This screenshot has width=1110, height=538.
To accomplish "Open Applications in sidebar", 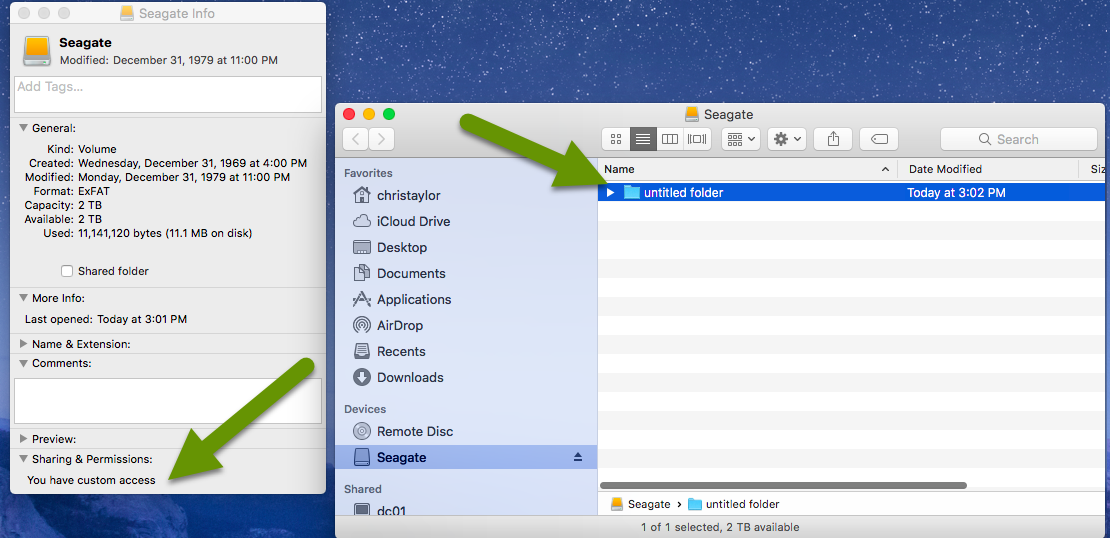I will coord(414,299).
